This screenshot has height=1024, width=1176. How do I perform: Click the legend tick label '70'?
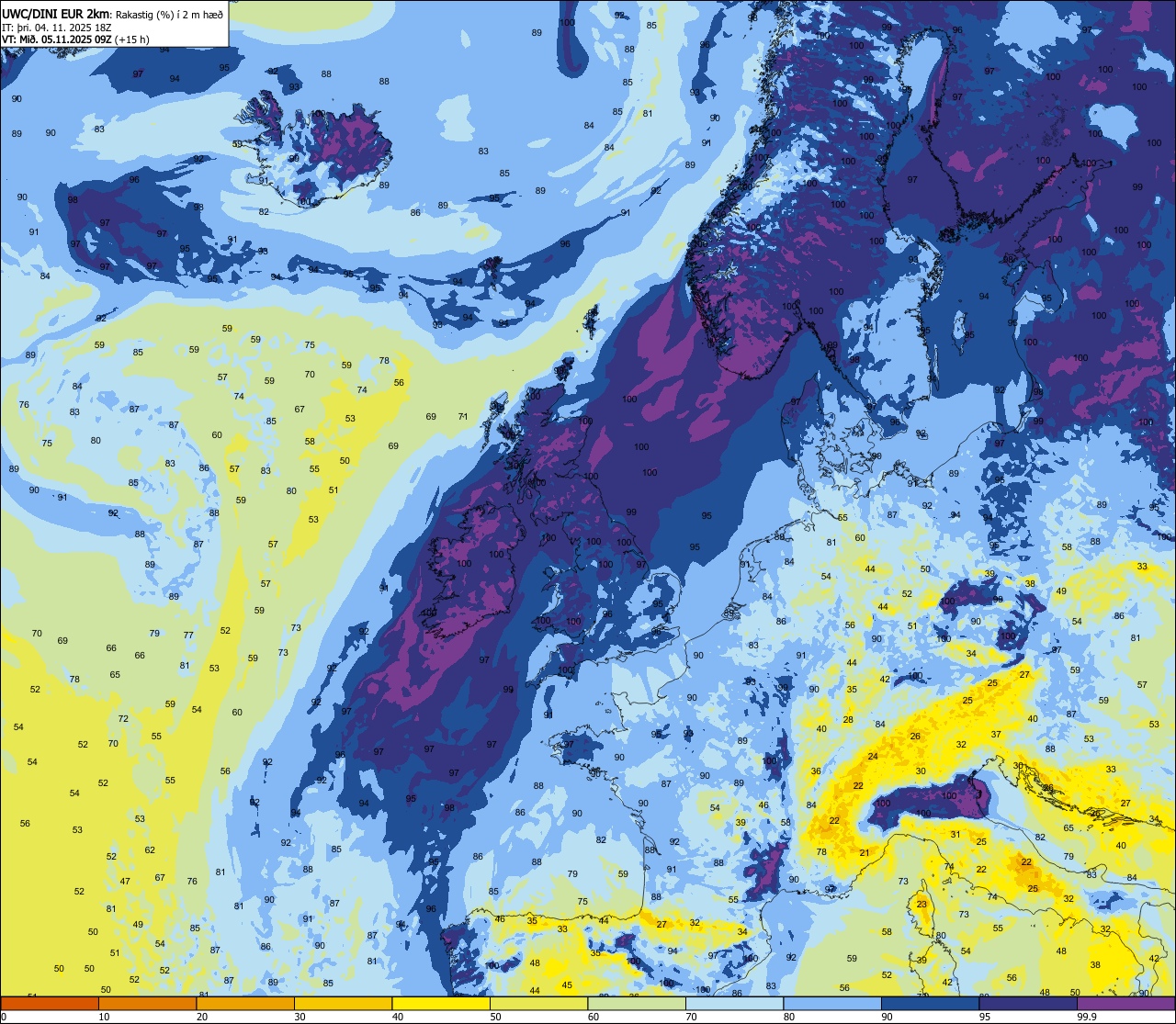(691, 1017)
